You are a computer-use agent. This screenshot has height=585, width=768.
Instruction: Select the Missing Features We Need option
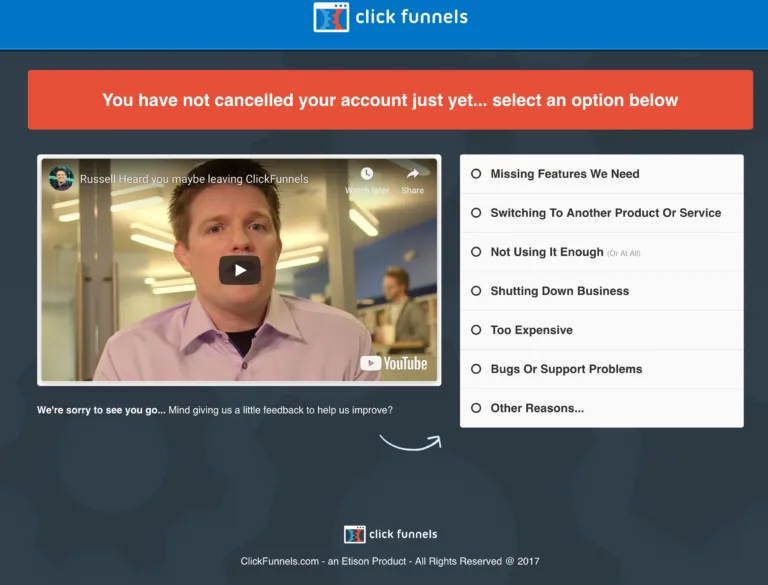601,174
